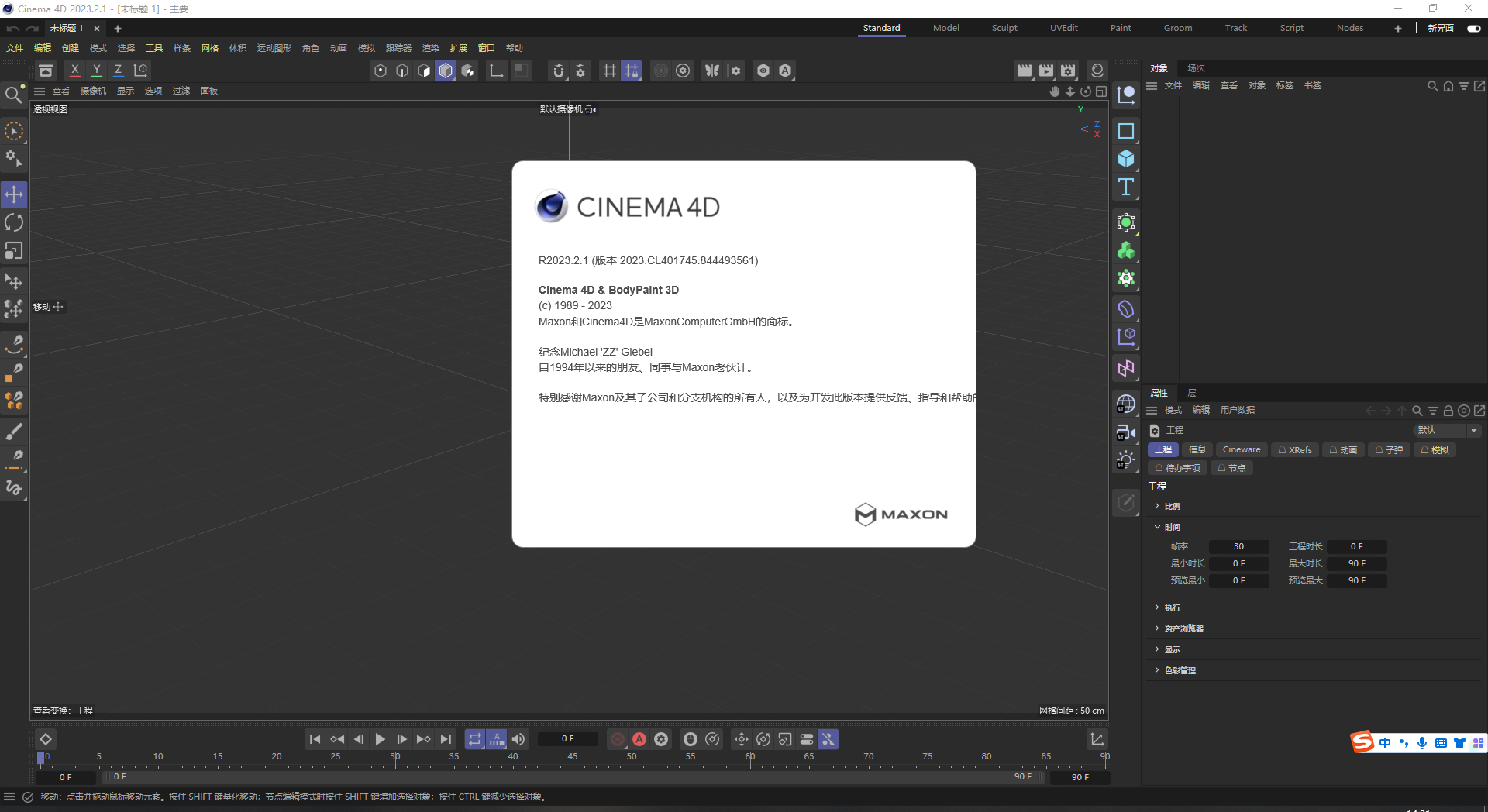Select the Scale tool
Image resolution: width=1488 pixels, height=812 pixels.
(x=14, y=250)
